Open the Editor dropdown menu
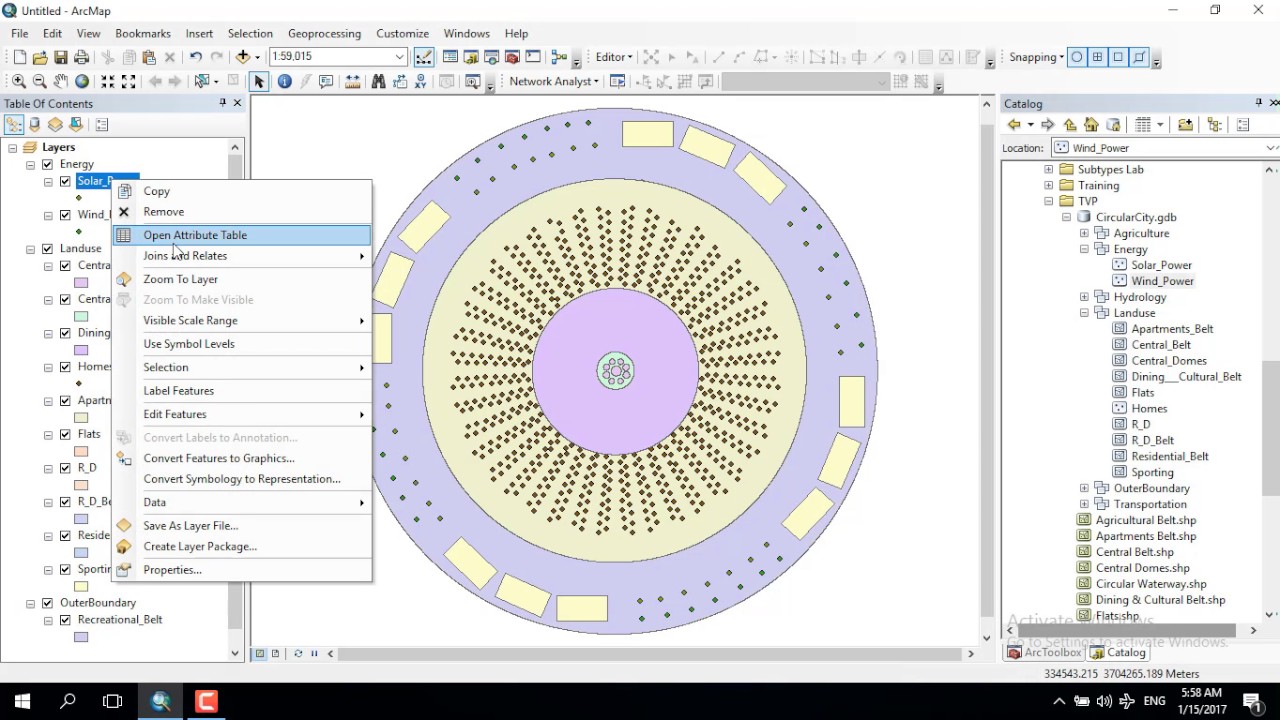Image resolution: width=1280 pixels, height=720 pixels. (614, 57)
